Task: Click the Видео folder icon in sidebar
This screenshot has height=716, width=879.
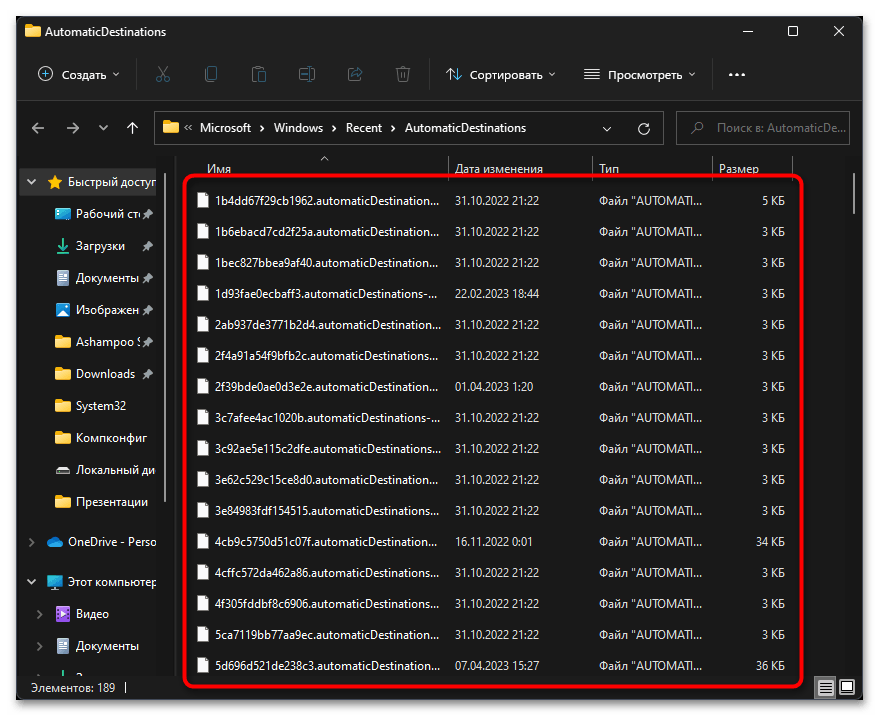Action: tap(63, 614)
